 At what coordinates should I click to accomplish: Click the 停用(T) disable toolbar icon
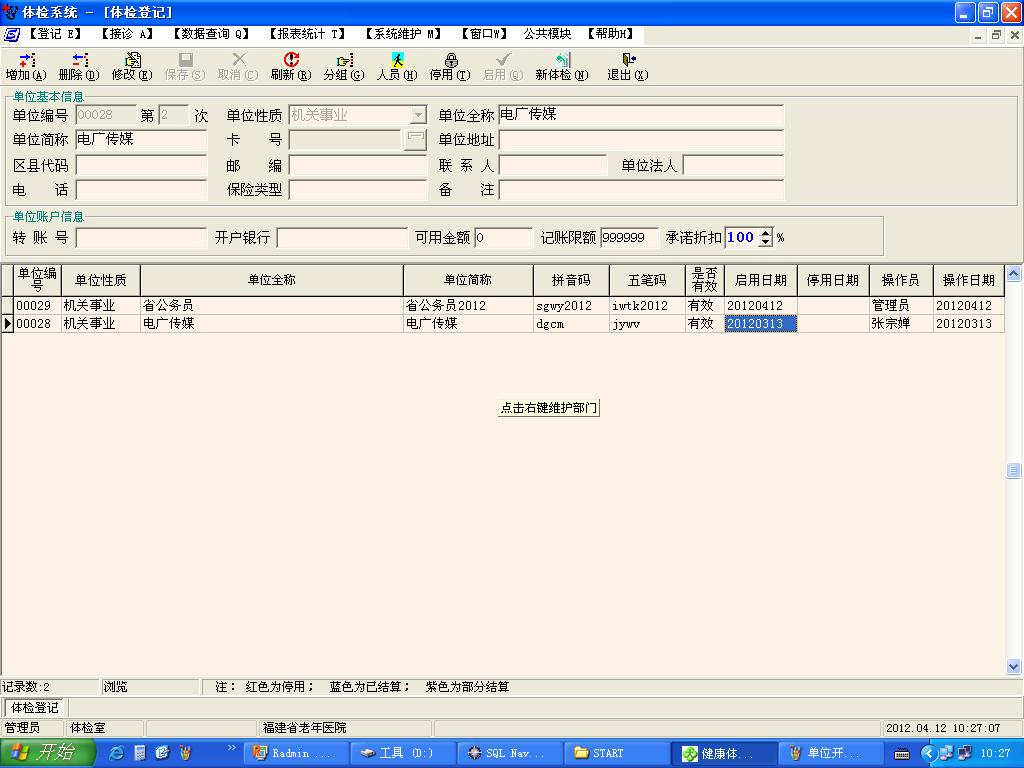(x=450, y=67)
